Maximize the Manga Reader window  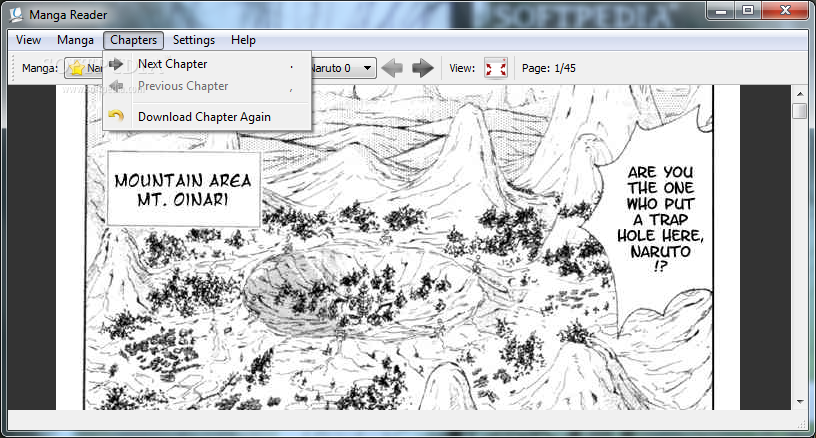coord(748,10)
